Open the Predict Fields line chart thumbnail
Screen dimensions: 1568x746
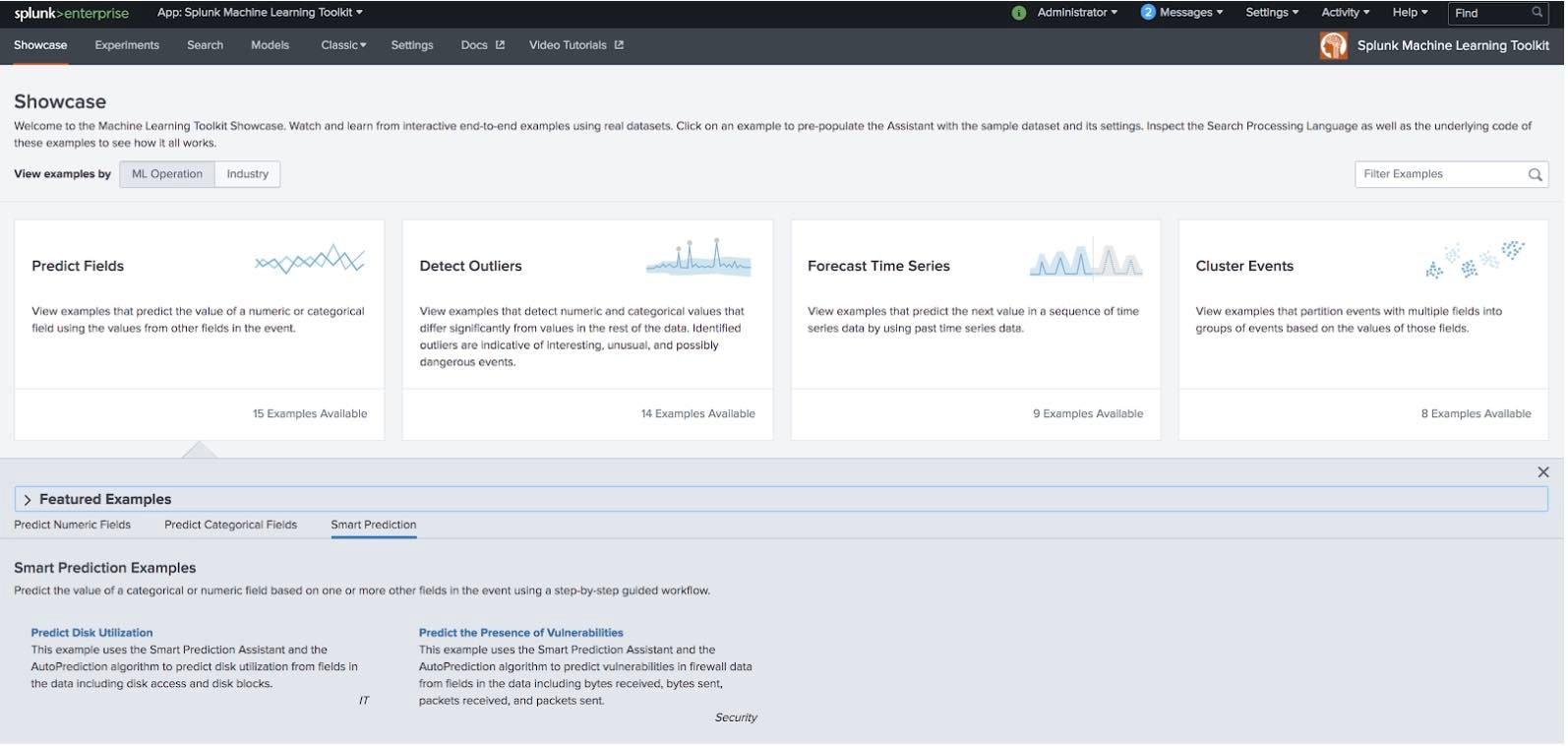(310, 261)
